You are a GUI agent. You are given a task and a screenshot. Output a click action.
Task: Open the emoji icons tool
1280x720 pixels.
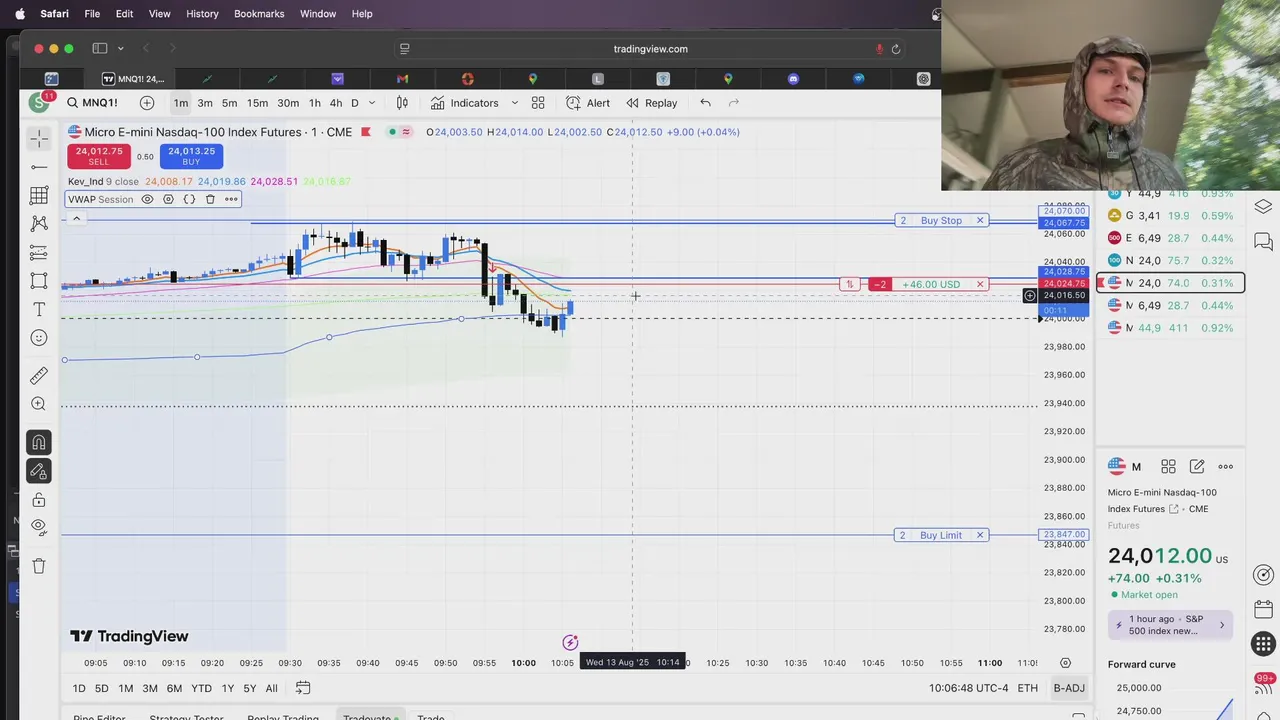39,338
